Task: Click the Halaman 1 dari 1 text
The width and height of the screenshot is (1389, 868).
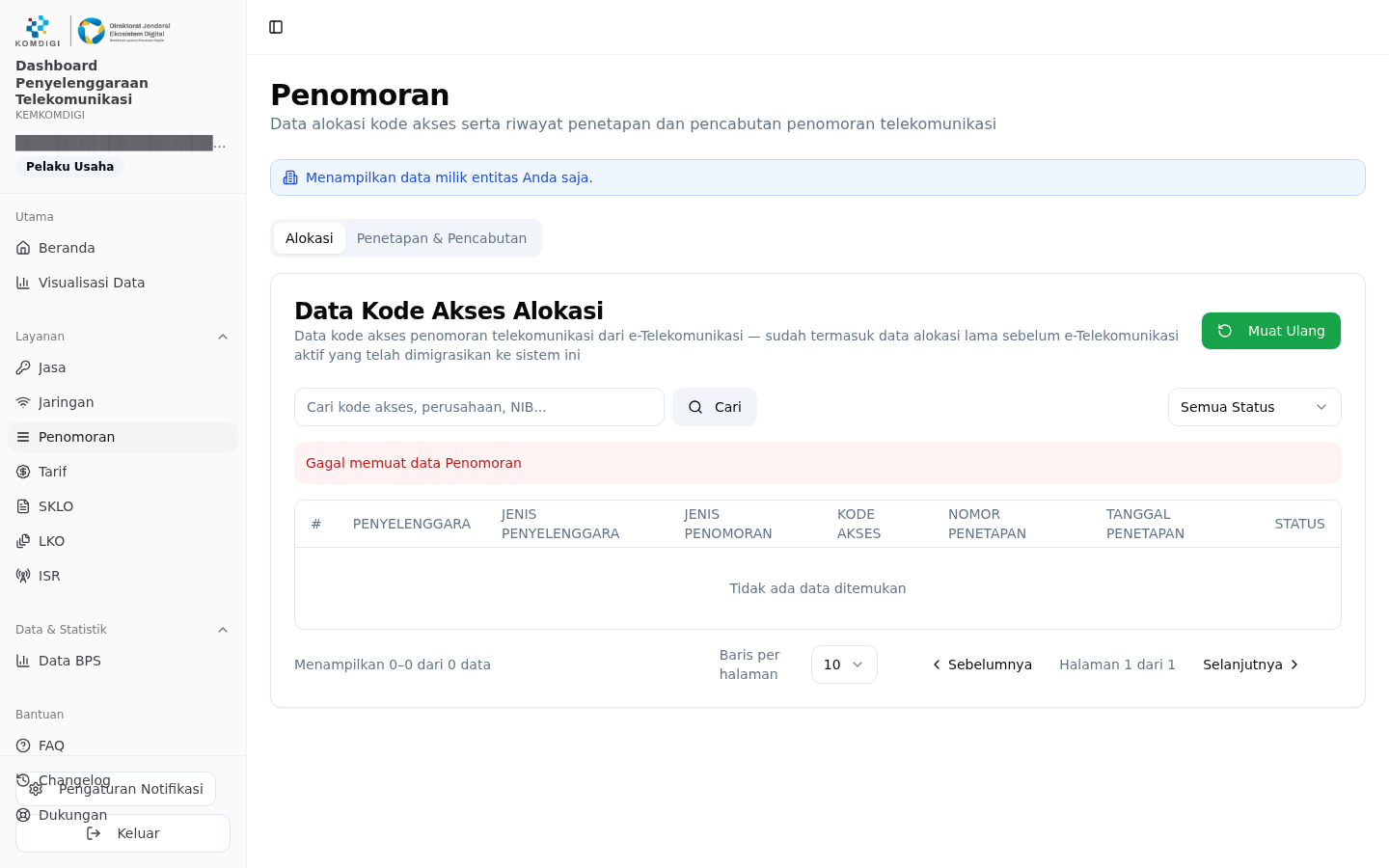Action: (1117, 665)
